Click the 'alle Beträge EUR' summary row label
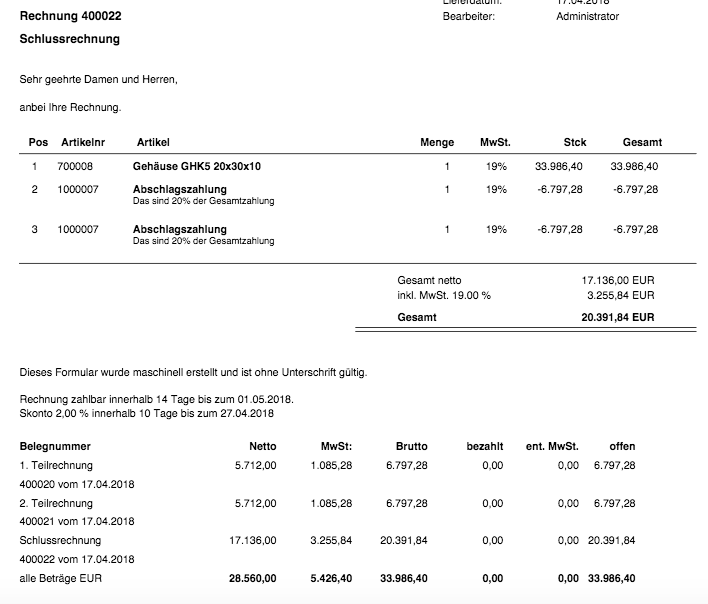The height and width of the screenshot is (604, 708). [x=61, y=578]
